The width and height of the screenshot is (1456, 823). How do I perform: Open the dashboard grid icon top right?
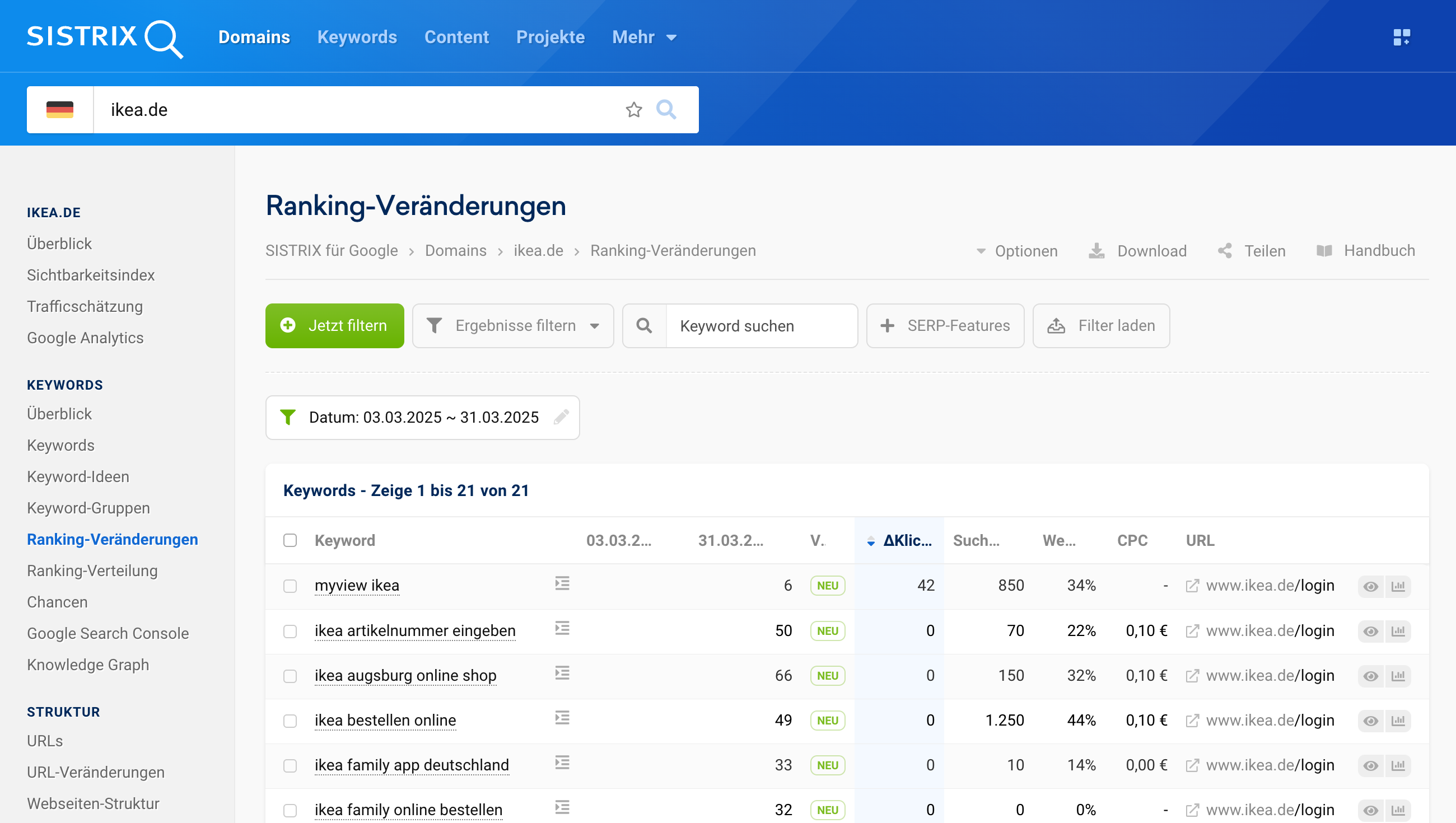[1401, 38]
